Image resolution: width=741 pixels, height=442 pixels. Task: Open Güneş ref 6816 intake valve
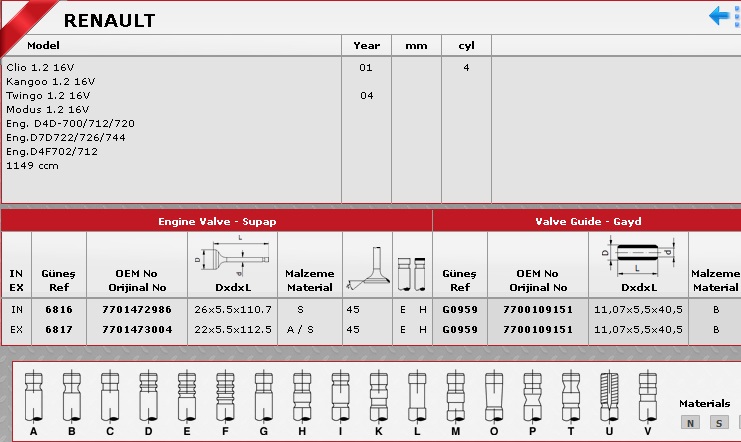[x=59, y=310]
